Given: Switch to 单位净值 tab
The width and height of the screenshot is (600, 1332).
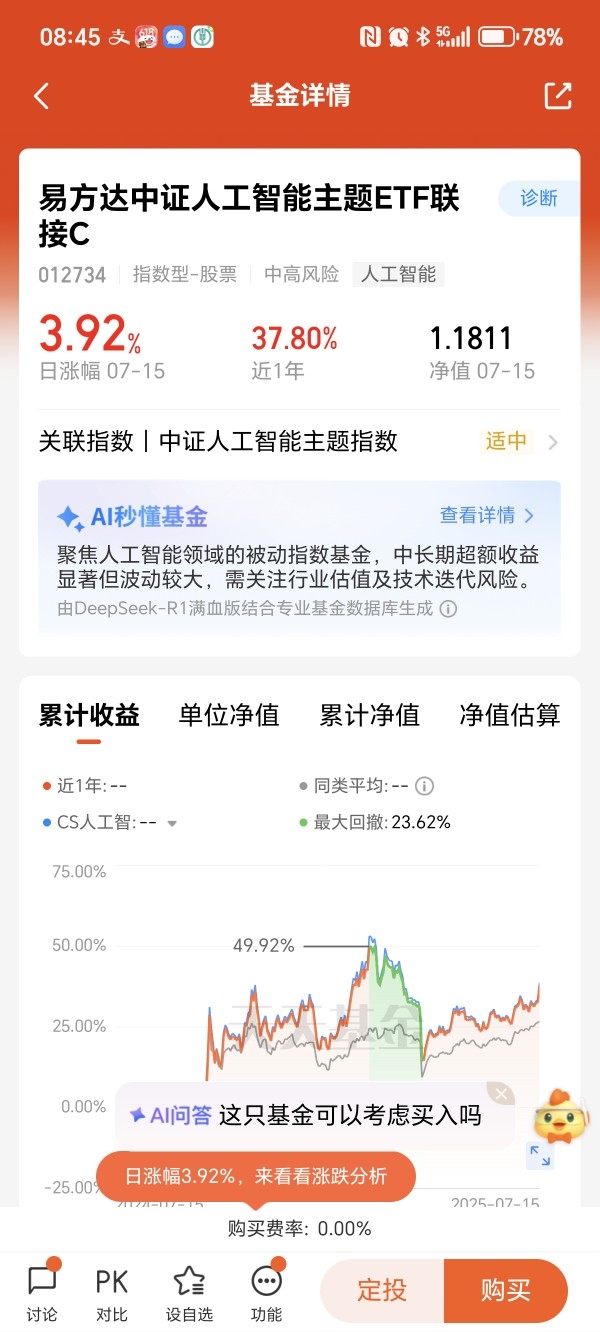Looking at the screenshot, I should [x=229, y=715].
